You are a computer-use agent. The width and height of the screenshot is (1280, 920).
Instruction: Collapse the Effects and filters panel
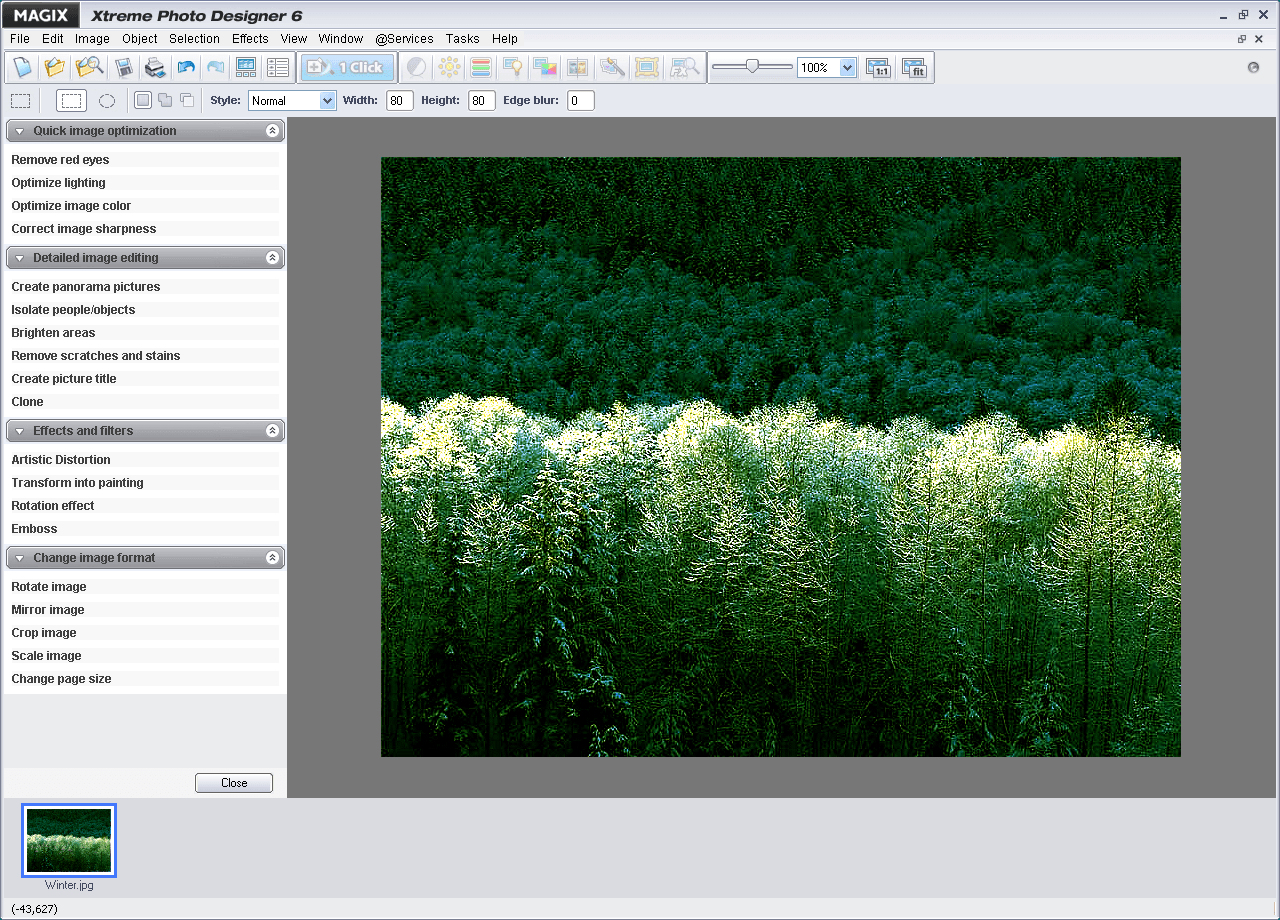[271, 430]
